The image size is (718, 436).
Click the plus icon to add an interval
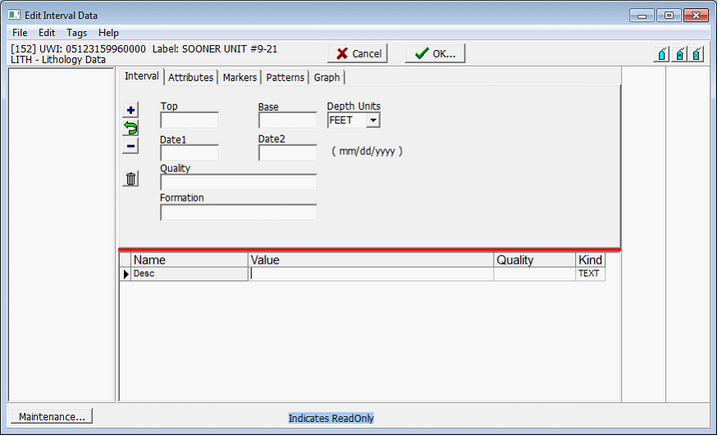130,110
